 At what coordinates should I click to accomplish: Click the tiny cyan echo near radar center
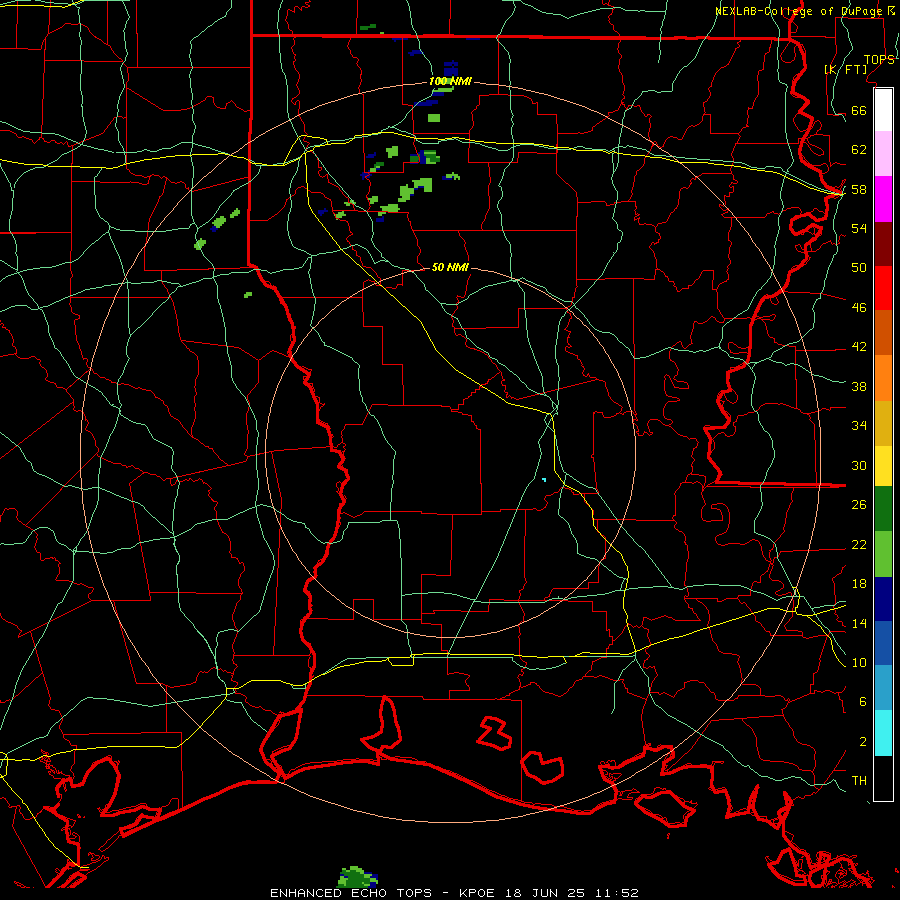click(544, 479)
